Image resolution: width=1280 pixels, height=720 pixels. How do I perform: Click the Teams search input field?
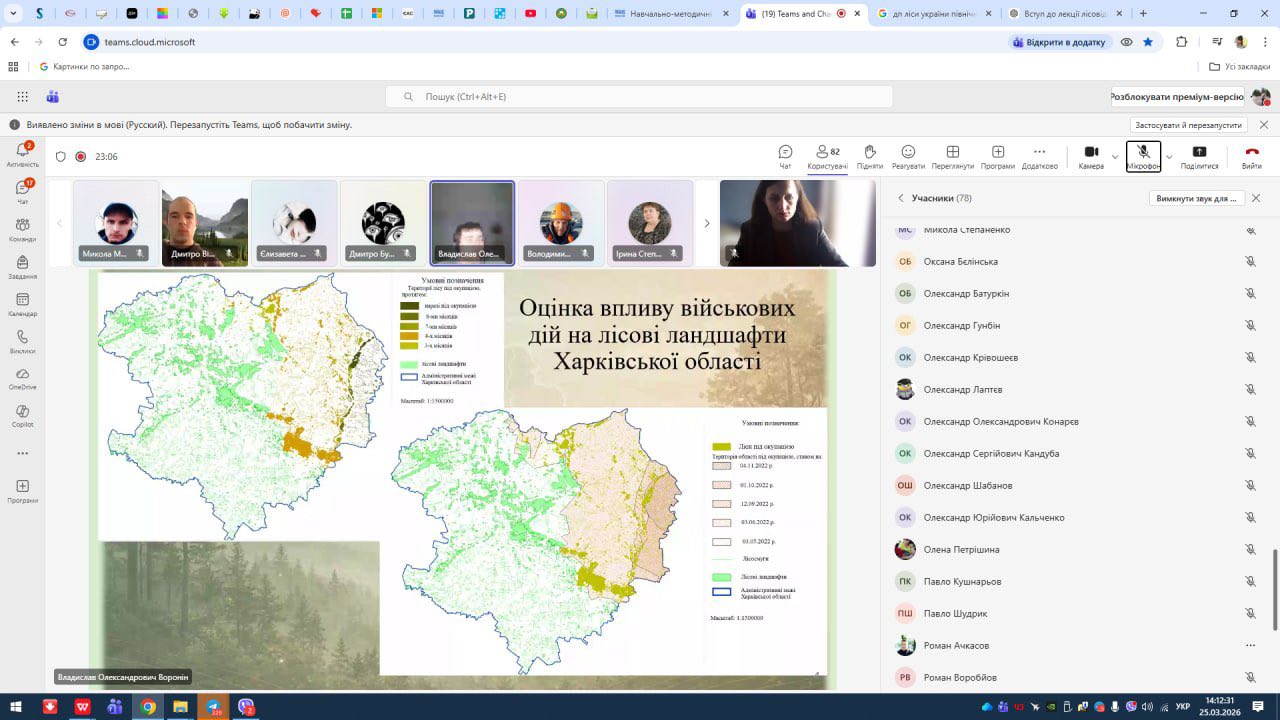(x=640, y=97)
